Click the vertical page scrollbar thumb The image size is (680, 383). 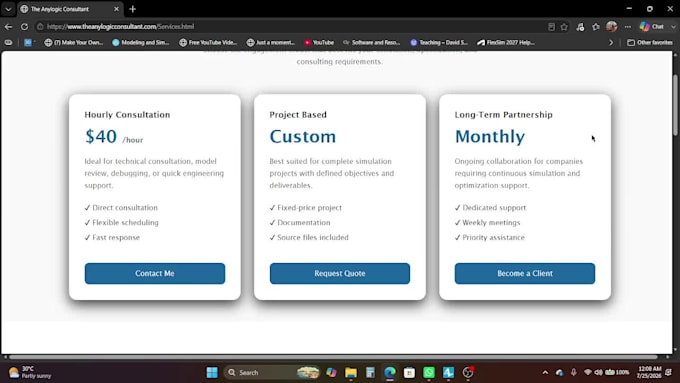676,105
